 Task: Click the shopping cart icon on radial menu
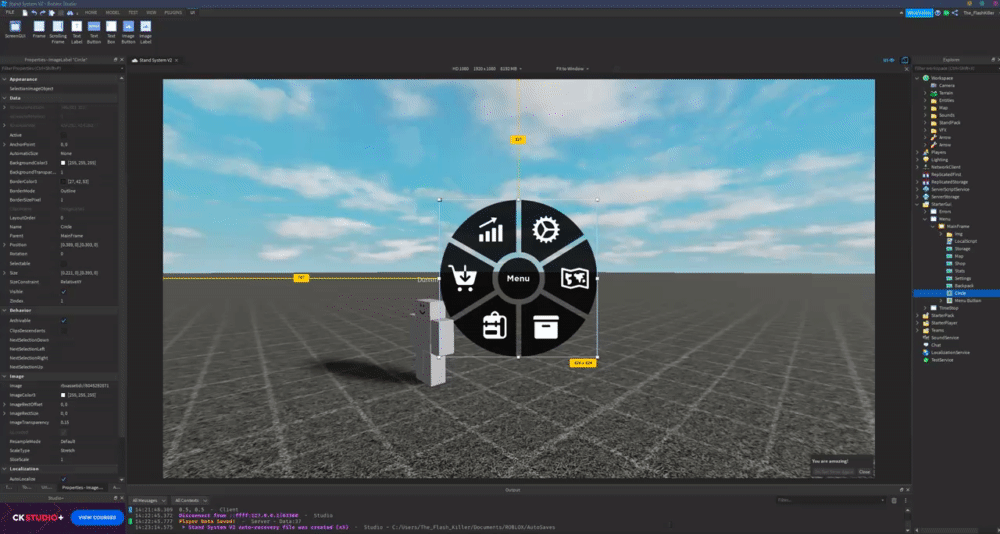coord(462,279)
